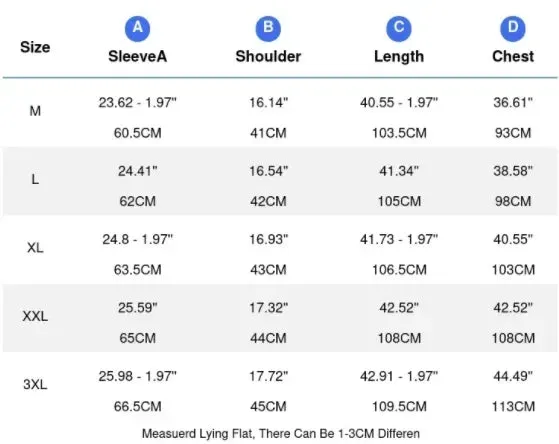
Task: Select the Chest column header
Action: pyautogui.click(x=513, y=56)
